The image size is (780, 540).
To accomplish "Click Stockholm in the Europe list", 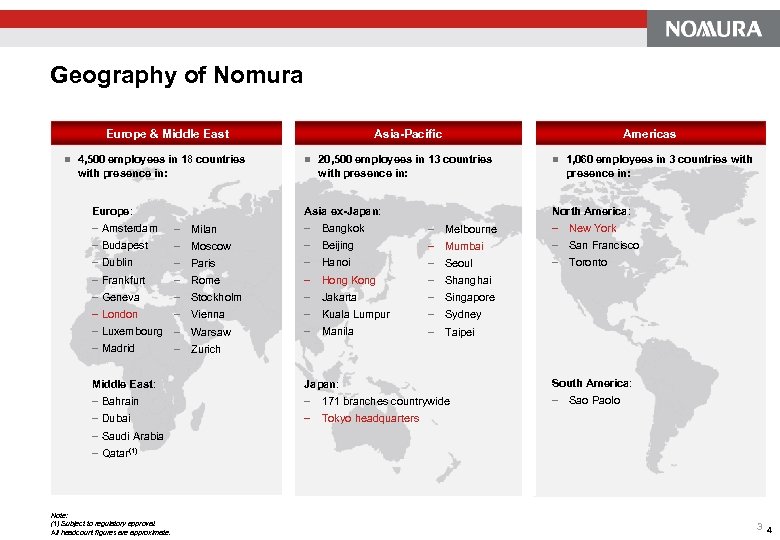I will [216, 297].
